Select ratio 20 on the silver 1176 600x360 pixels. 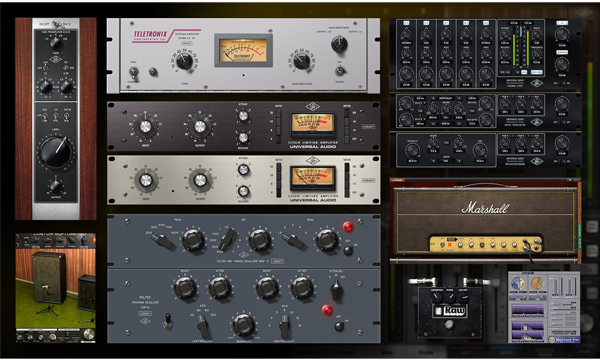(x=278, y=167)
